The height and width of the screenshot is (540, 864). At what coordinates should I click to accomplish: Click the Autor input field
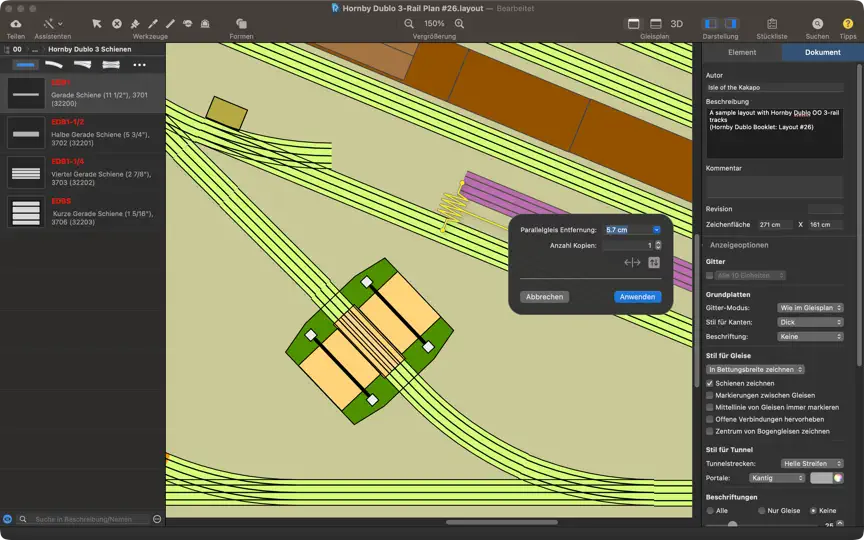coord(774,88)
